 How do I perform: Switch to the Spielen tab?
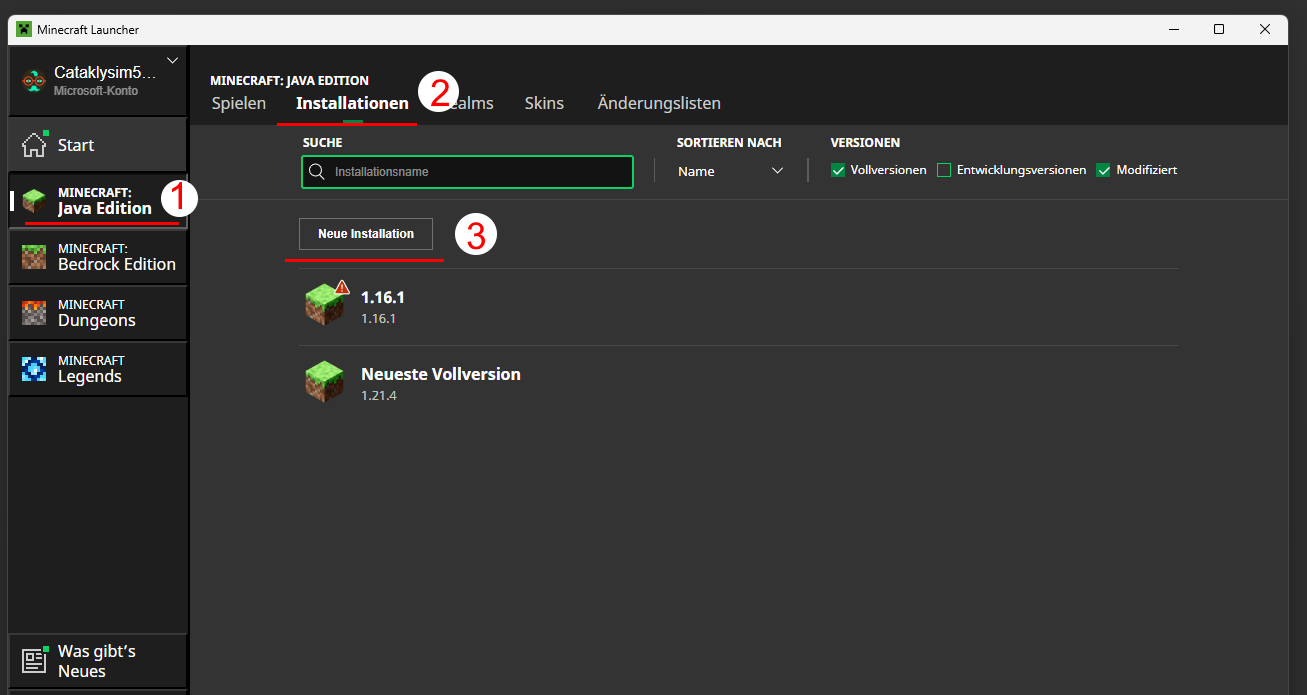point(239,103)
